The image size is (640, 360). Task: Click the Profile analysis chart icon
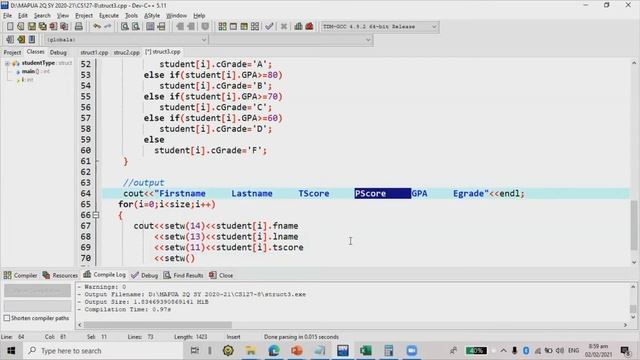(x=298, y=27)
